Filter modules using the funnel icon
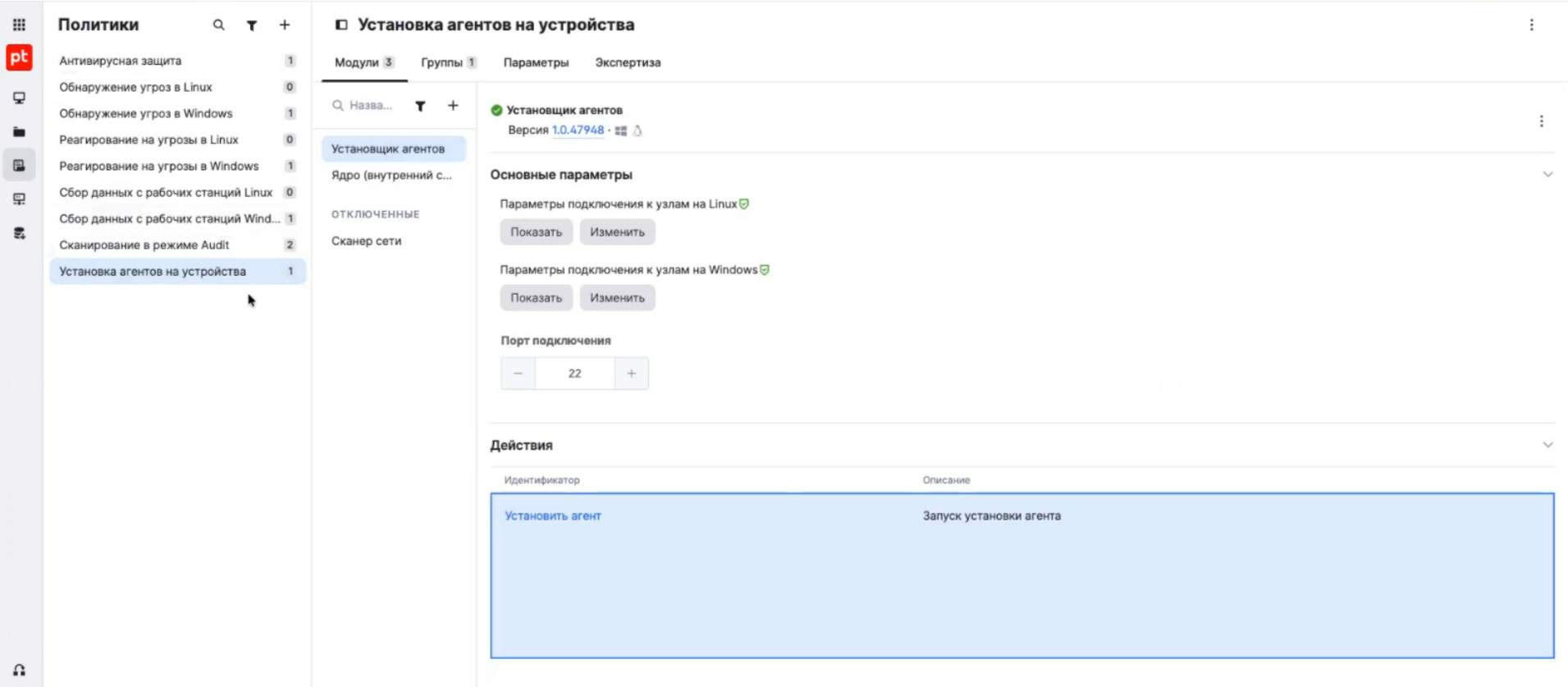 420,106
